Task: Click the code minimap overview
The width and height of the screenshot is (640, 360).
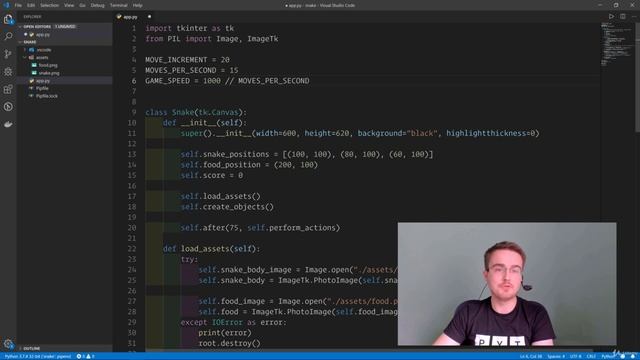Action: (x=617, y=45)
